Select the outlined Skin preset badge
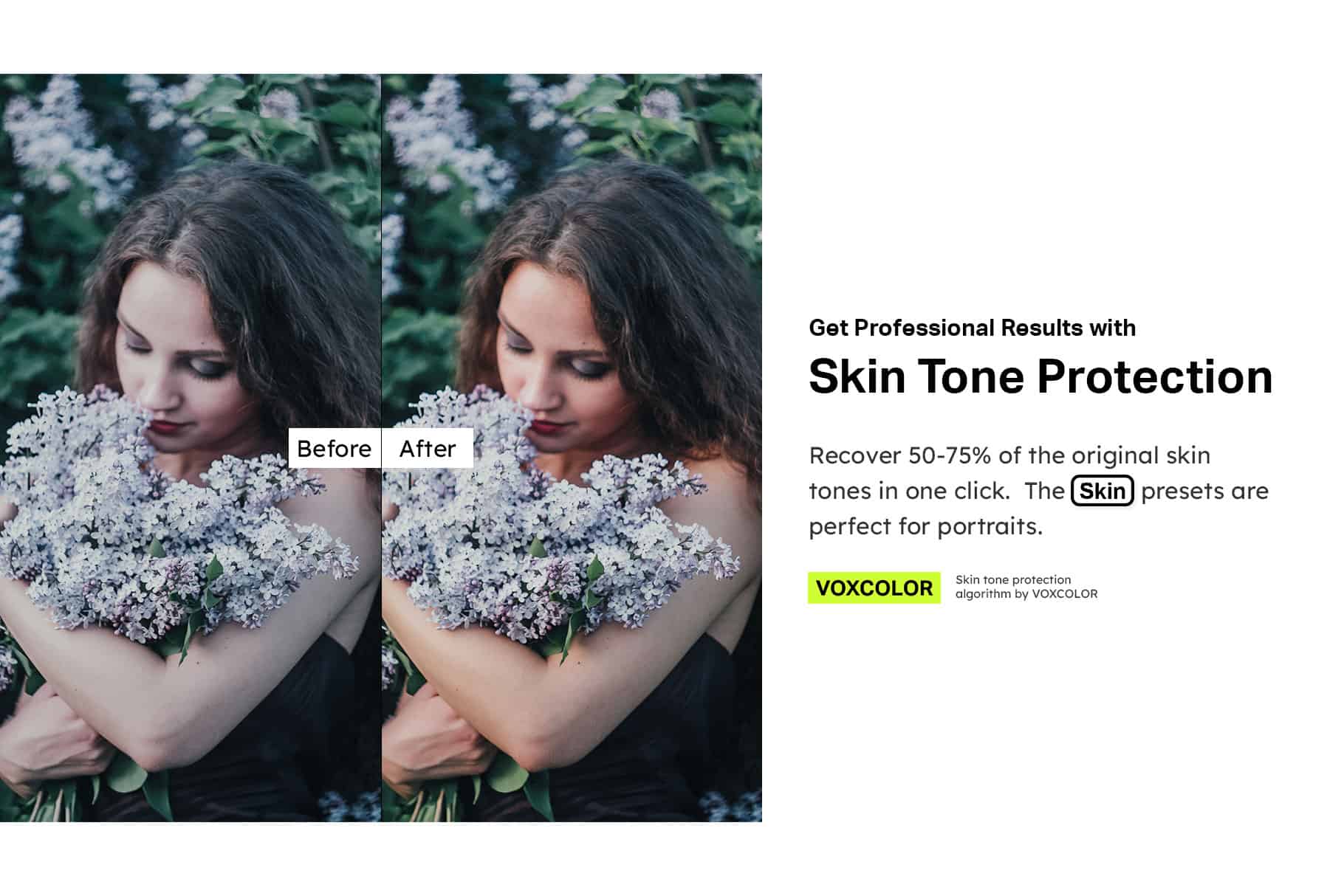Viewport: 1344px width, 896px height. tap(1102, 491)
